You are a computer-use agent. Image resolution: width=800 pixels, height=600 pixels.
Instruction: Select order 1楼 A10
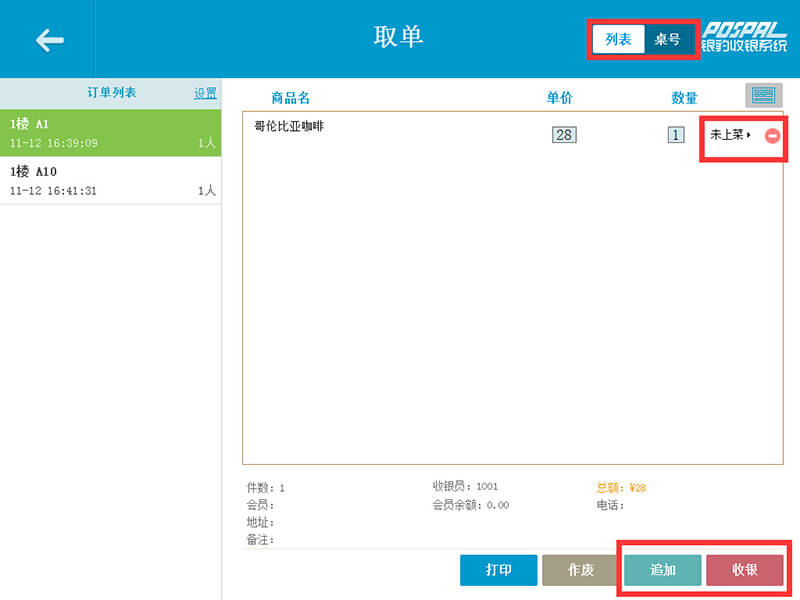(x=110, y=181)
